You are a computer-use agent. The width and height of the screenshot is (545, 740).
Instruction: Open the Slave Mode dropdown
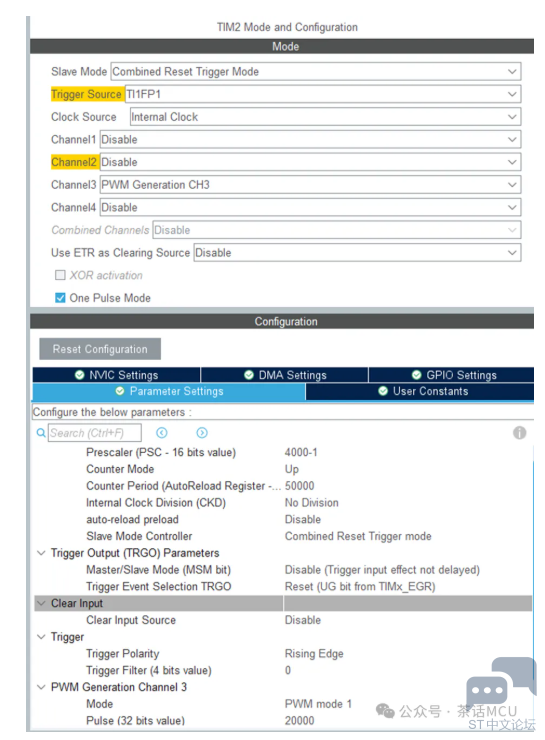coord(316,72)
